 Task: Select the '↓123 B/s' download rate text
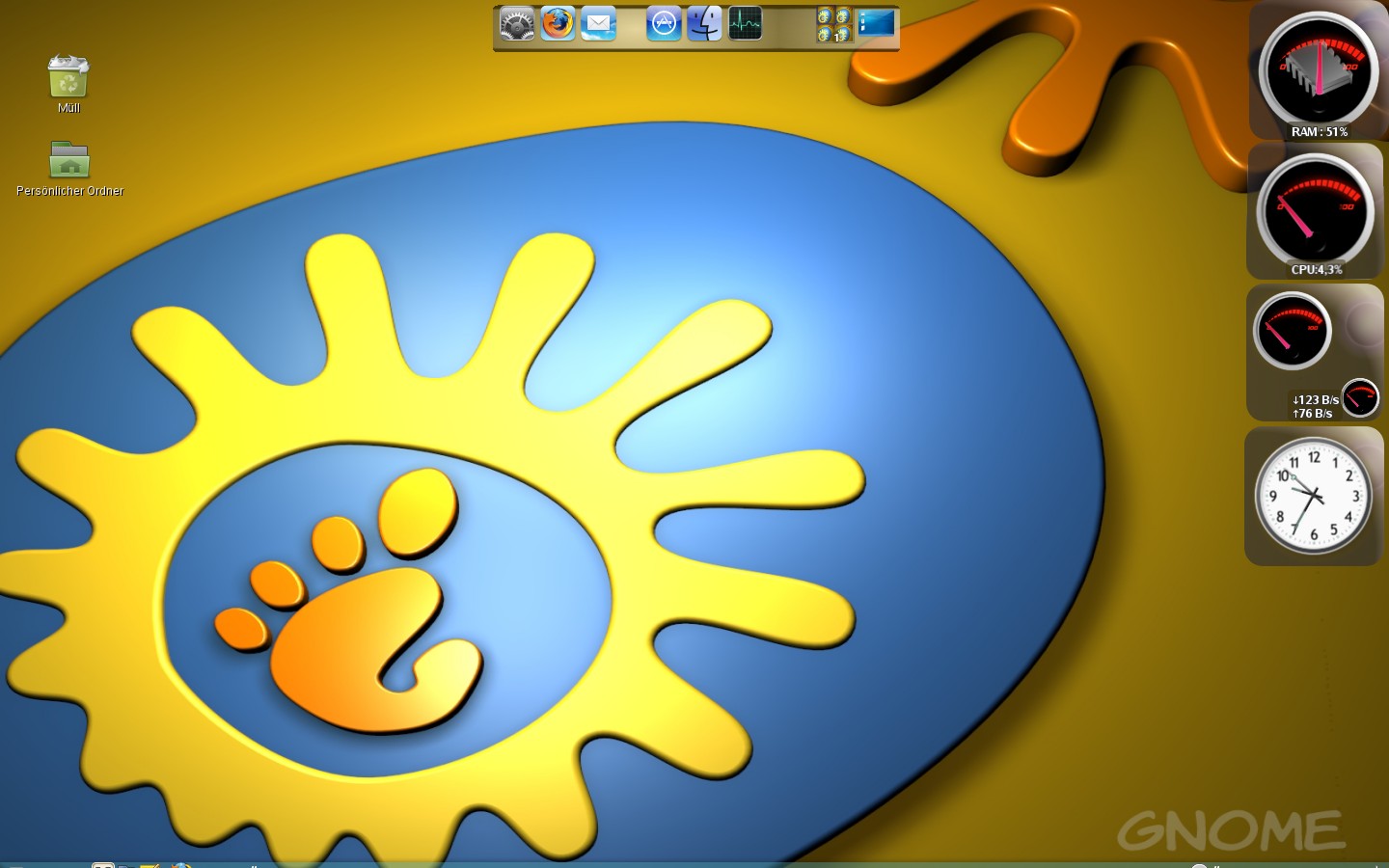pos(1316,399)
